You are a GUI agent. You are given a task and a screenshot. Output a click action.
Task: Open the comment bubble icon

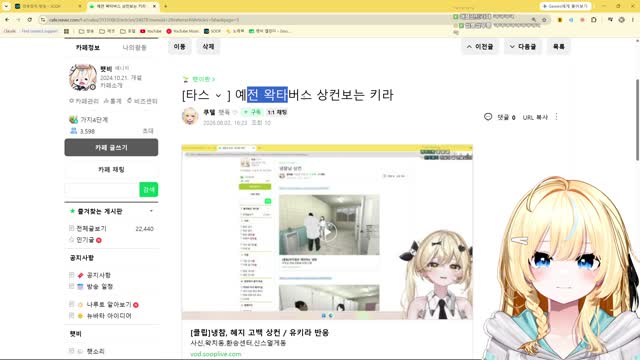click(x=488, y=117)
